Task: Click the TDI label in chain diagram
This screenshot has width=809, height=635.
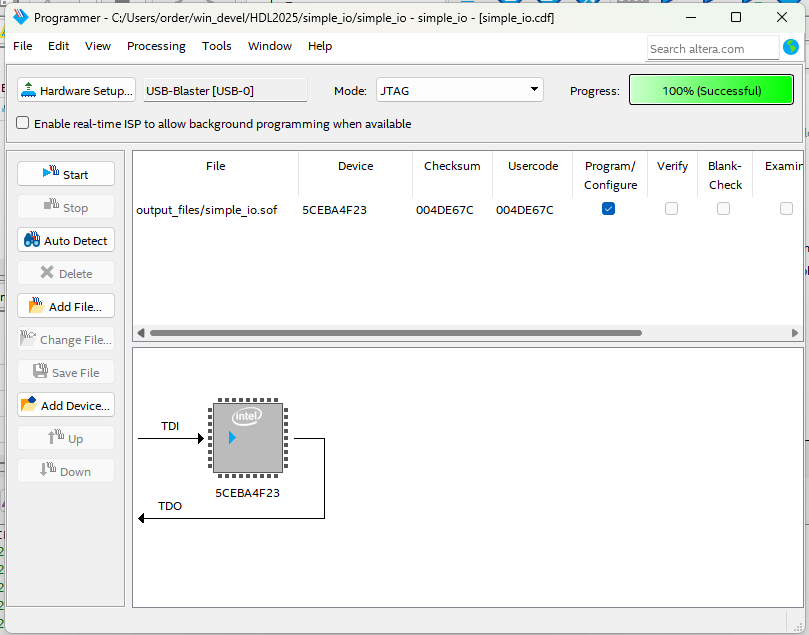Action: 170,426
